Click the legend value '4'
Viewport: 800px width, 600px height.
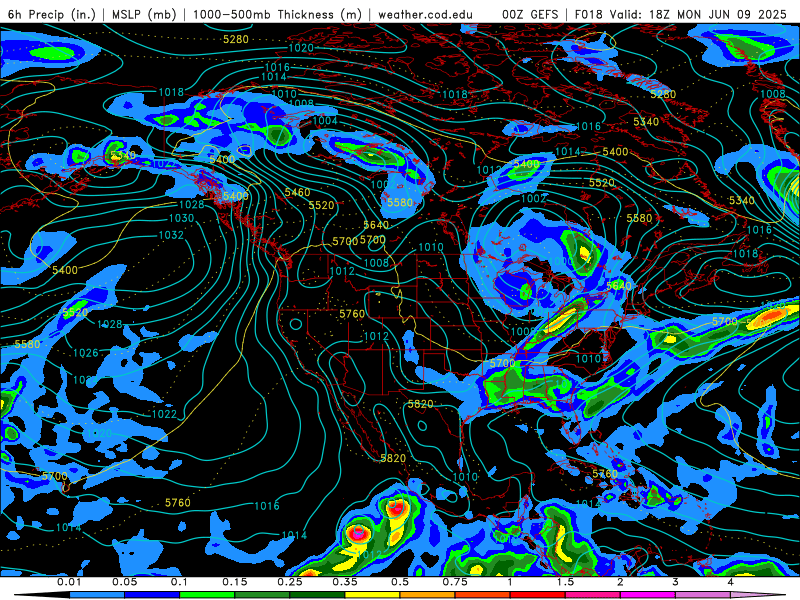(x=730, y=582)
